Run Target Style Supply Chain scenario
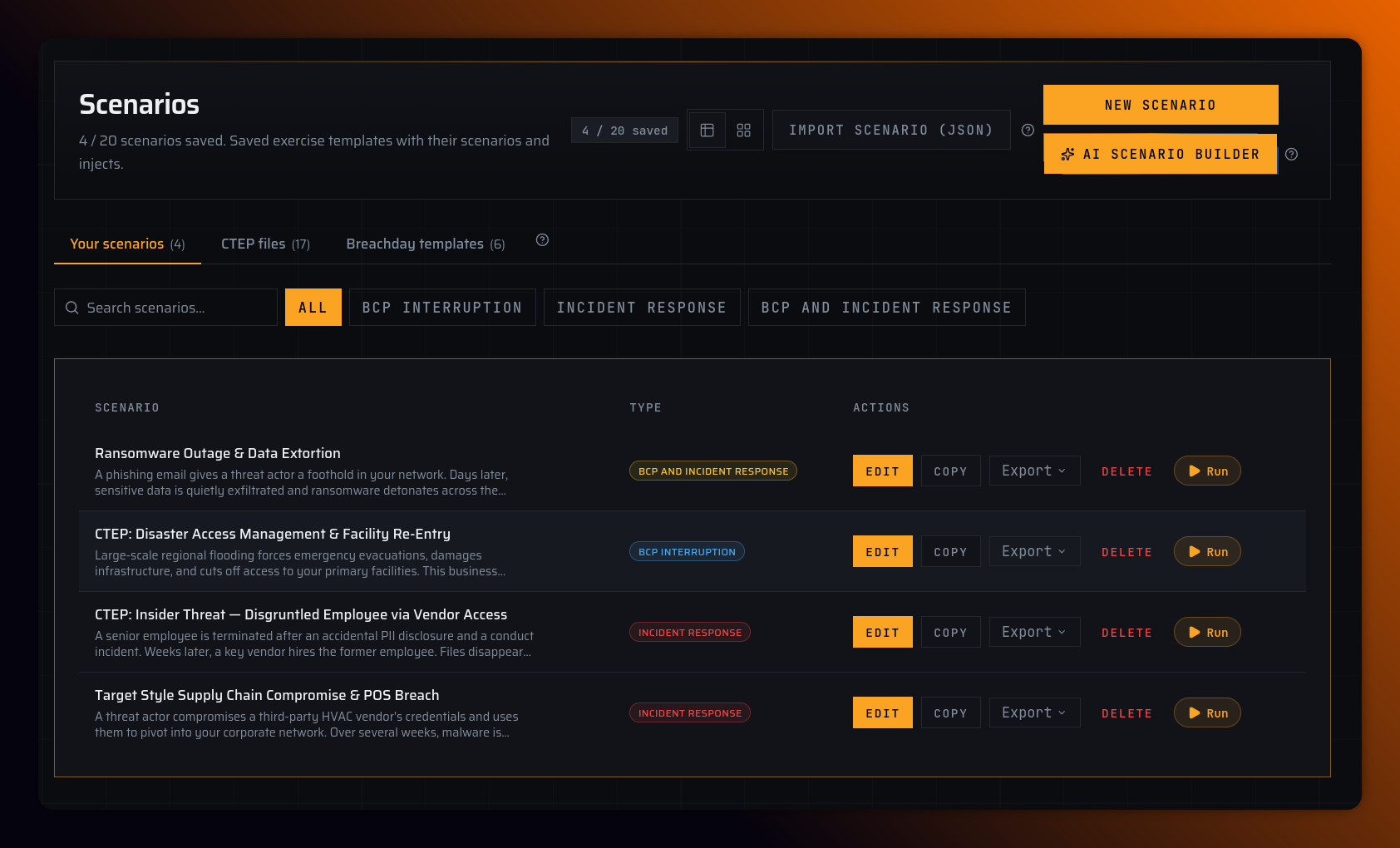Screen dimensions: 1400x848 (1207, 712)
